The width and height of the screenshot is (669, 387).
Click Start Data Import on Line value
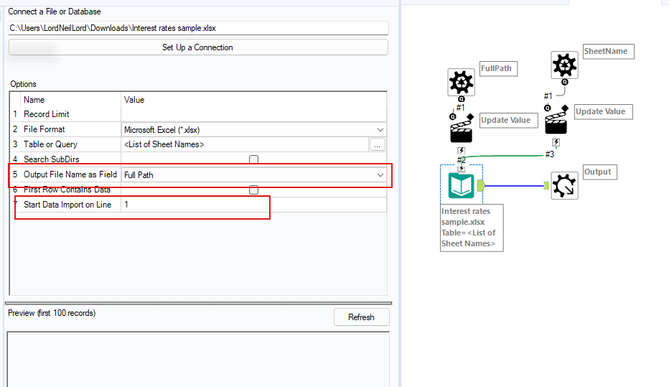(x=254, y=205)
